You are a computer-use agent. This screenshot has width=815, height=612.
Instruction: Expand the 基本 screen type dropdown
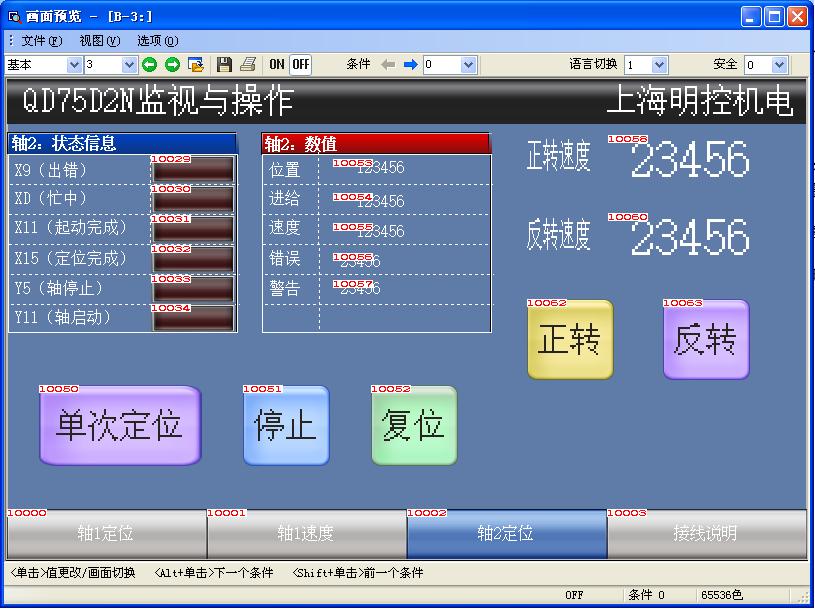click(x=73, y=65)
